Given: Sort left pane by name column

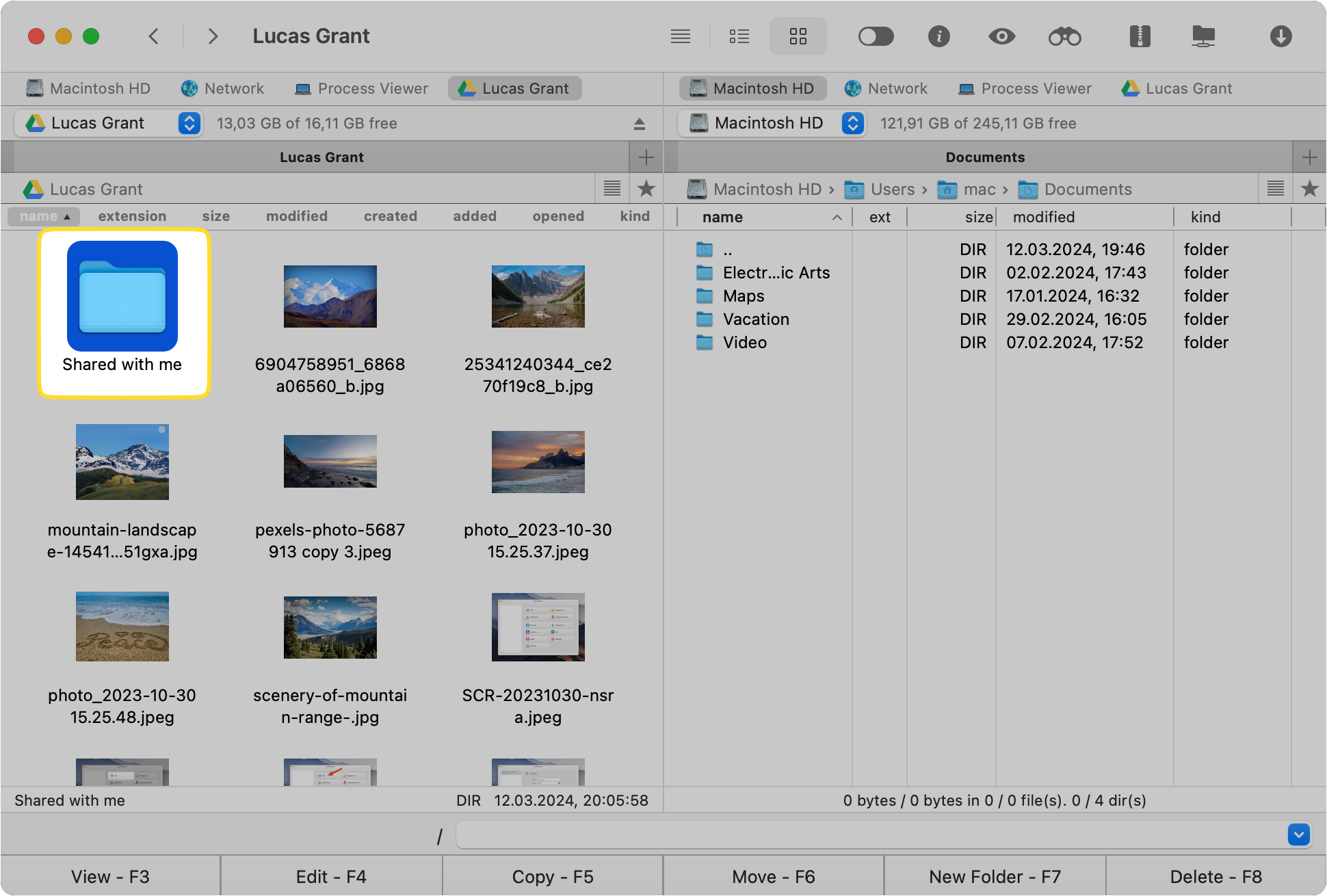Looking at the screenshot, I should click(44, 216).
